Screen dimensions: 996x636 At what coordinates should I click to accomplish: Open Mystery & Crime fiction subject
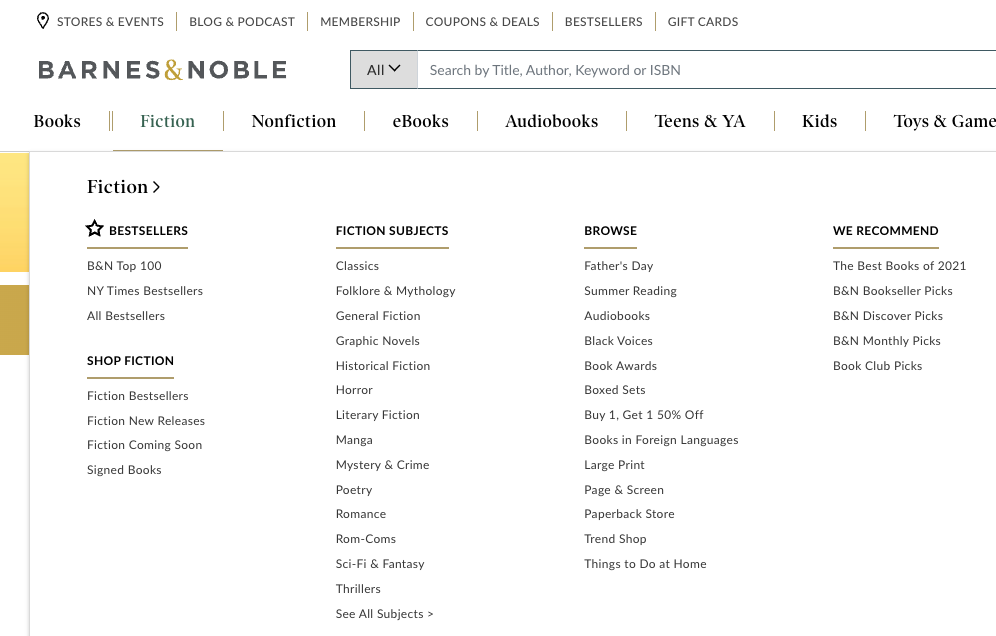point(382,465)
